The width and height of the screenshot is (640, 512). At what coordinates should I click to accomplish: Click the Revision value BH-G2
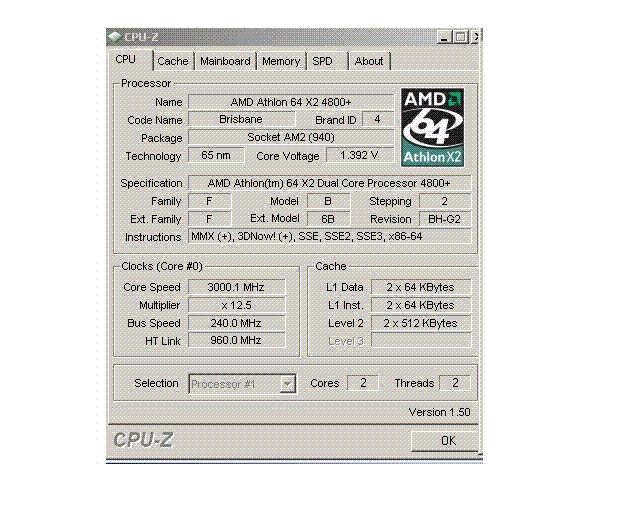444,219
